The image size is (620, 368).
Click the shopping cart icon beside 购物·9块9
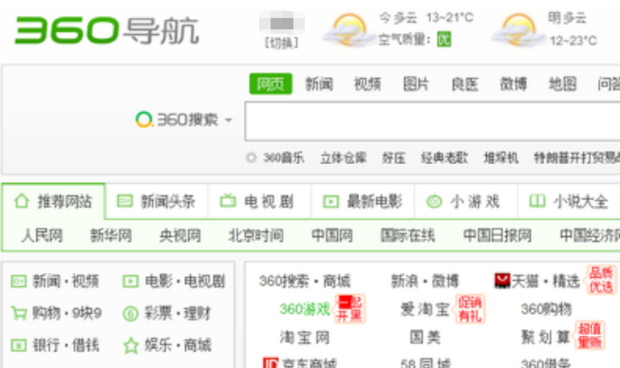click(19, 313)
